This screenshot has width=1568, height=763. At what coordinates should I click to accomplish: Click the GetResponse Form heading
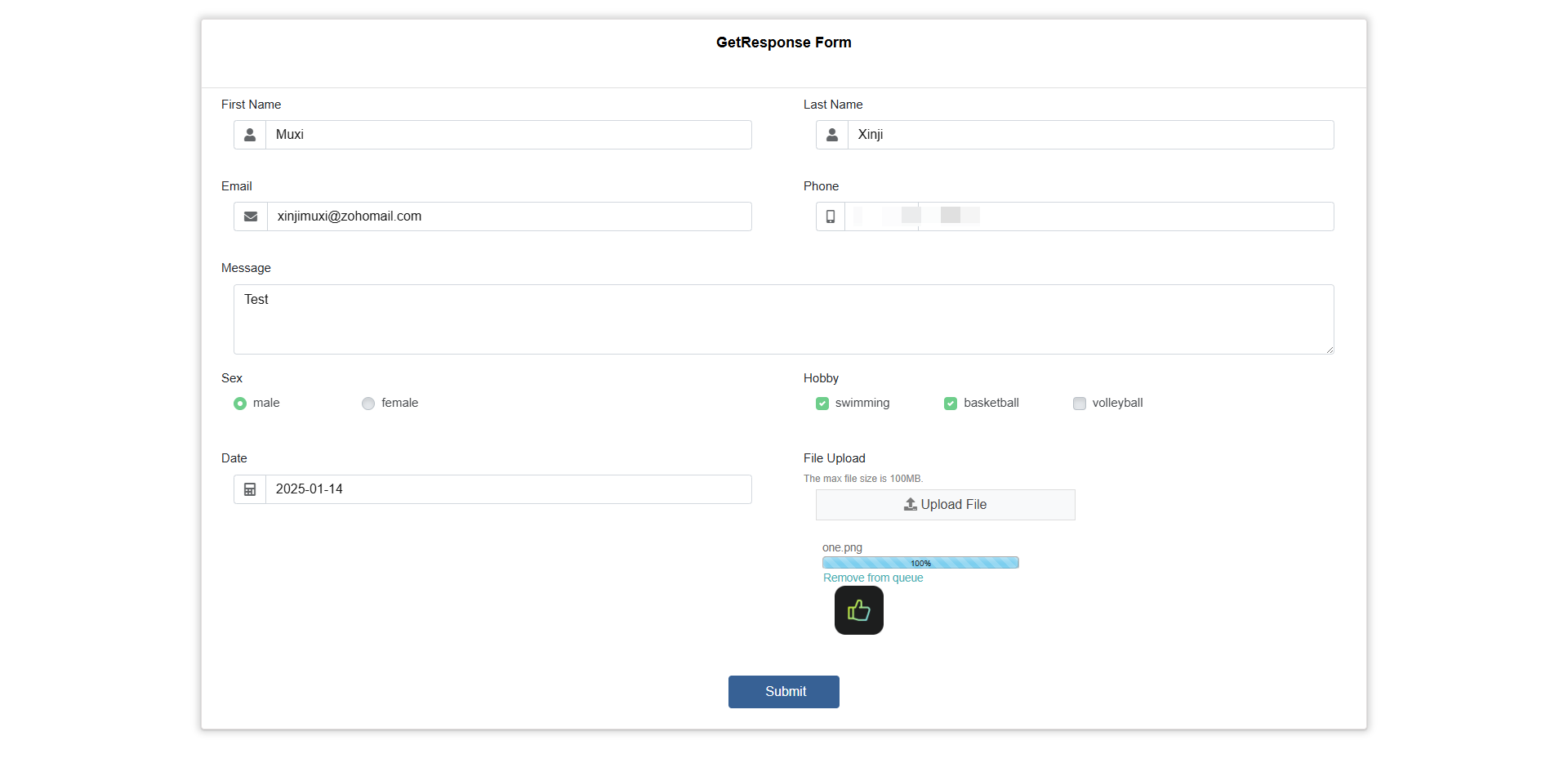784,42
